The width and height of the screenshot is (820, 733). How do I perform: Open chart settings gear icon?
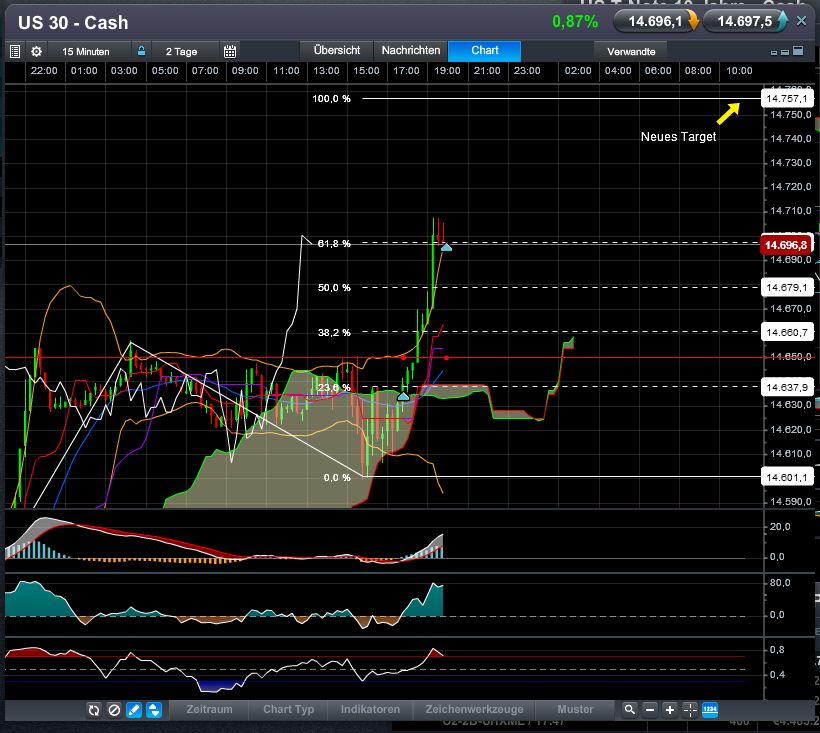[x=36, y=51]
